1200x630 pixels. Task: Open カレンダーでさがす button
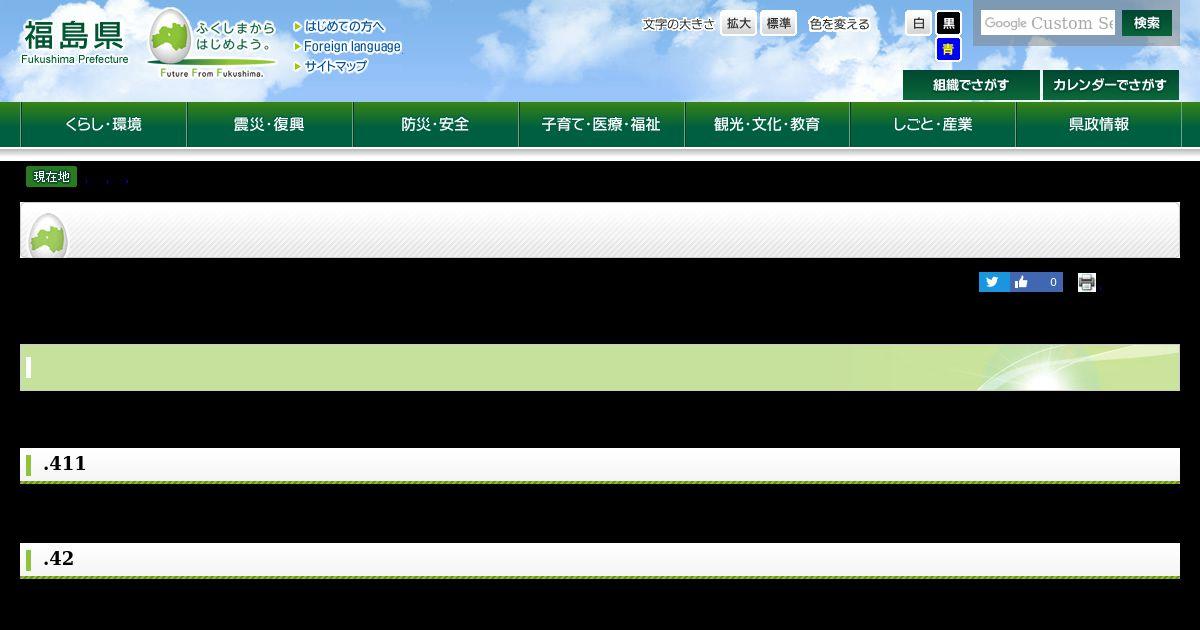[x=1110, y=85]
